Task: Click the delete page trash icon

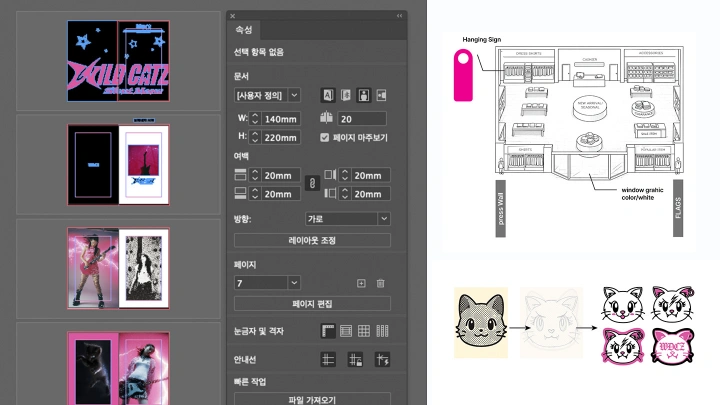Action: (381, 283)
